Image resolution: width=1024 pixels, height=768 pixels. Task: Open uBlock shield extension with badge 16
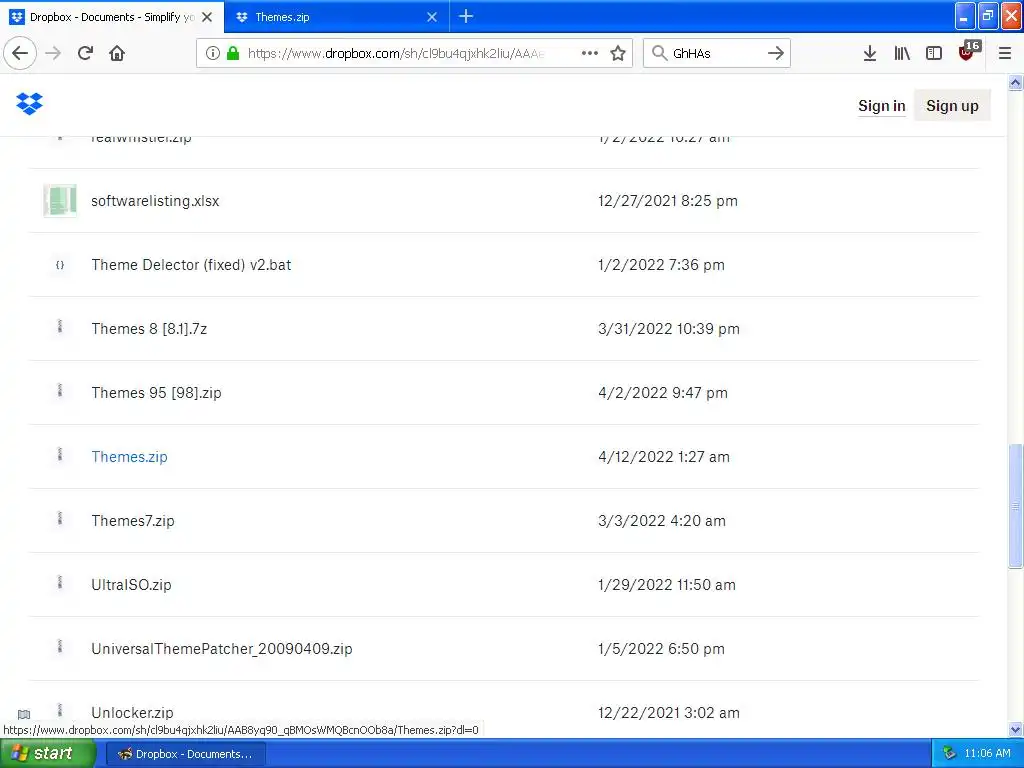pos(968,52)
